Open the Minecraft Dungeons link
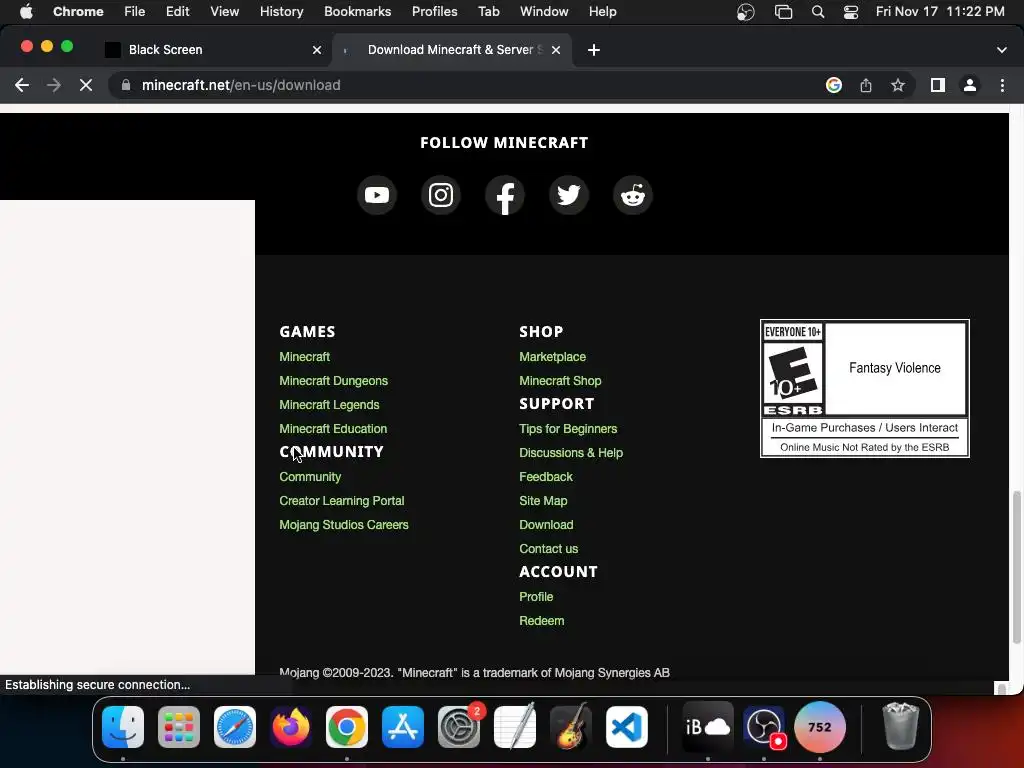The height and width of the screenshot is (768, 1024). point(333,381)
